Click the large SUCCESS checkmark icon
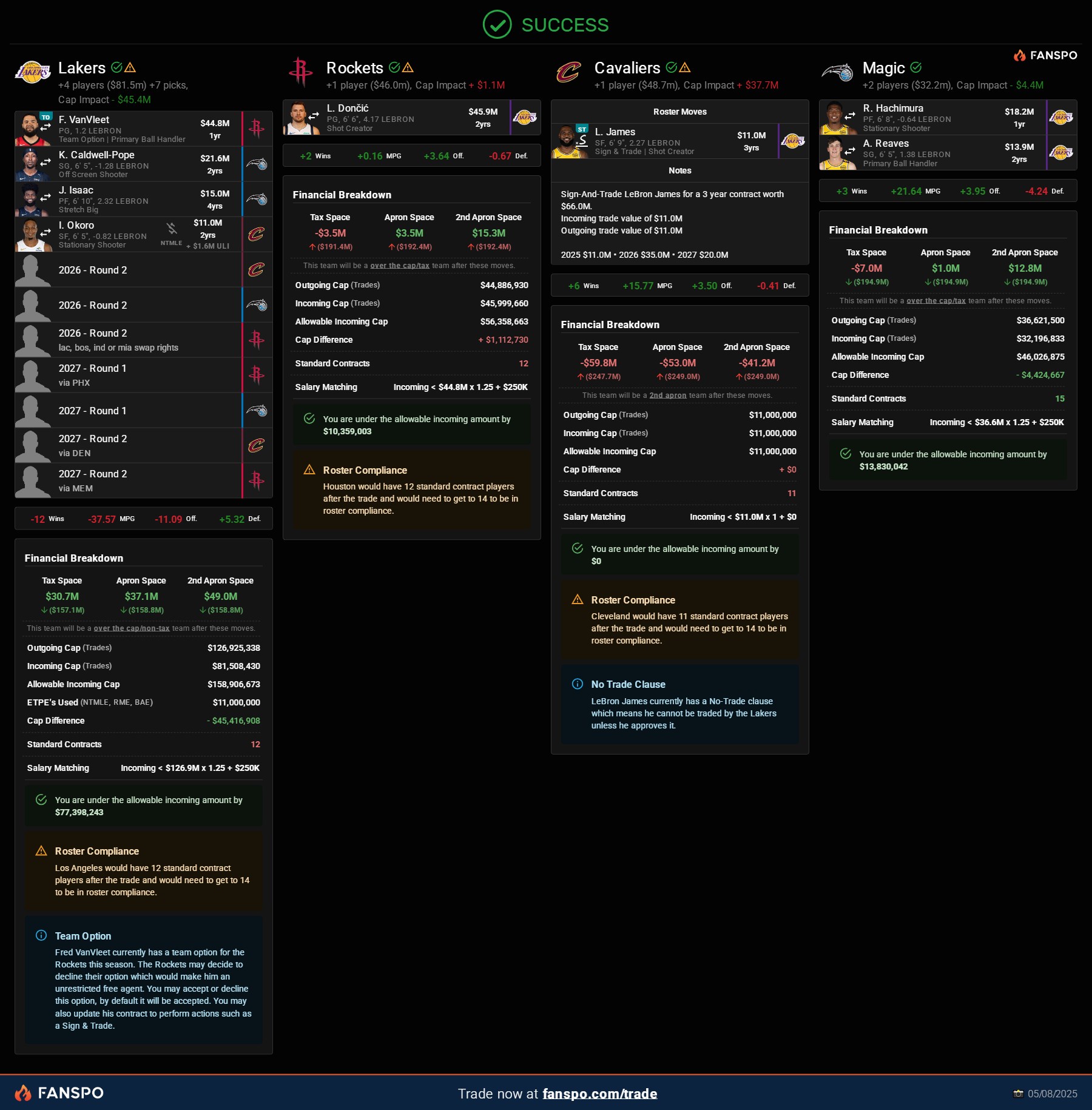Image resolution: width=1092 pixels, height=1110 pixels. [x=497, y=25]
